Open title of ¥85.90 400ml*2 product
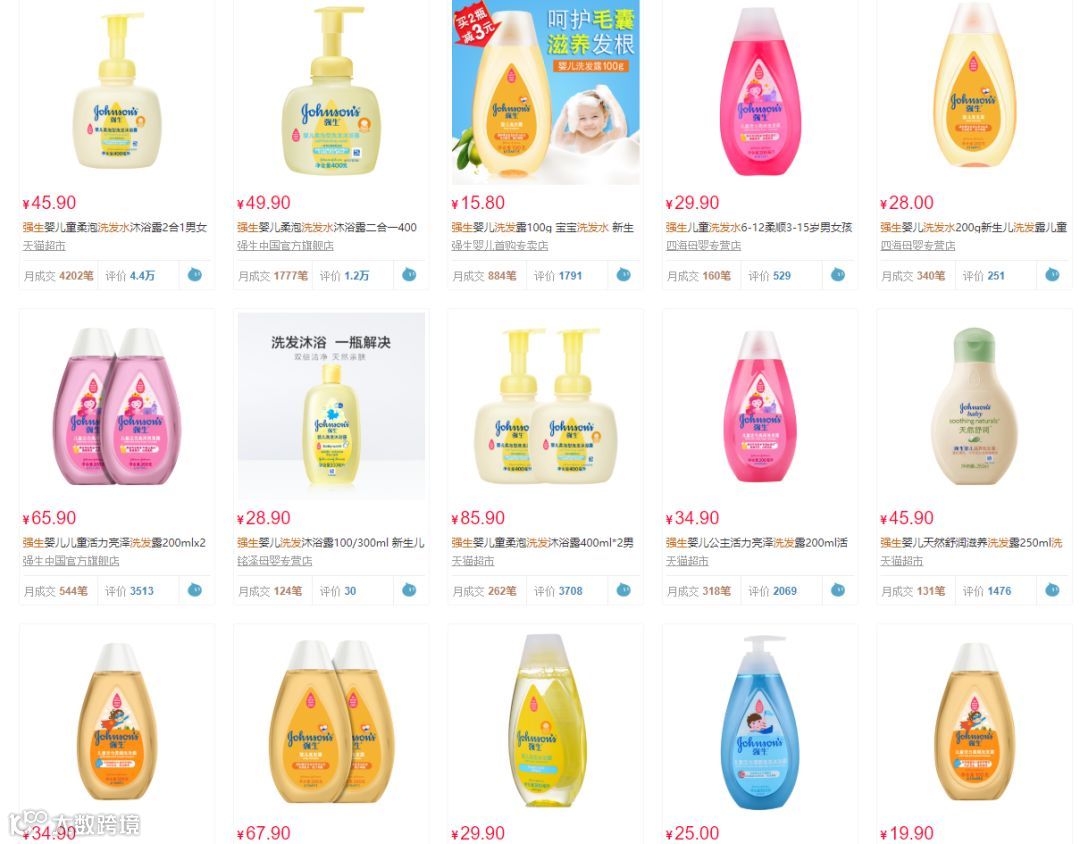 [542, 543]
